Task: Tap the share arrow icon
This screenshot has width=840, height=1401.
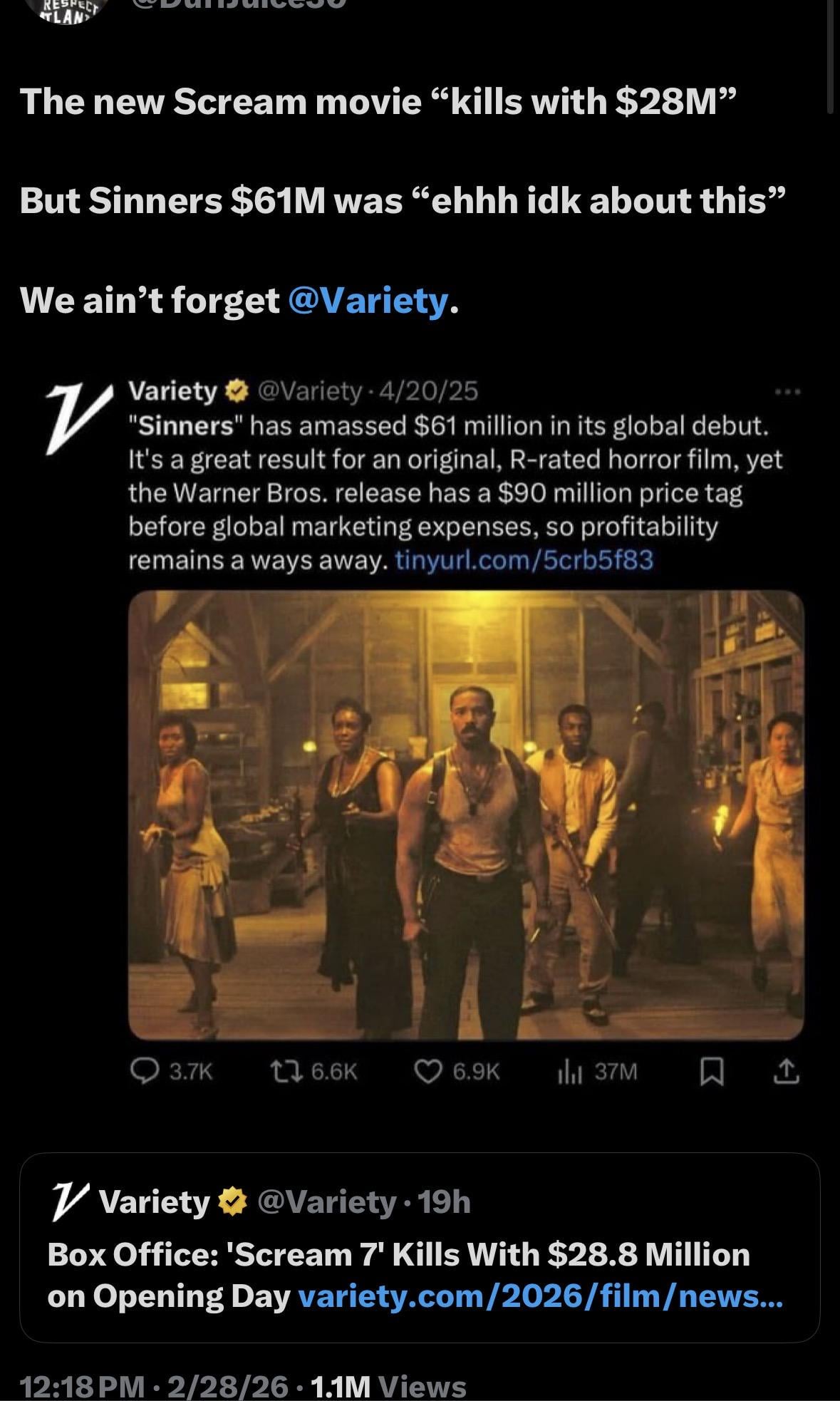Action: click(786, 1071)
